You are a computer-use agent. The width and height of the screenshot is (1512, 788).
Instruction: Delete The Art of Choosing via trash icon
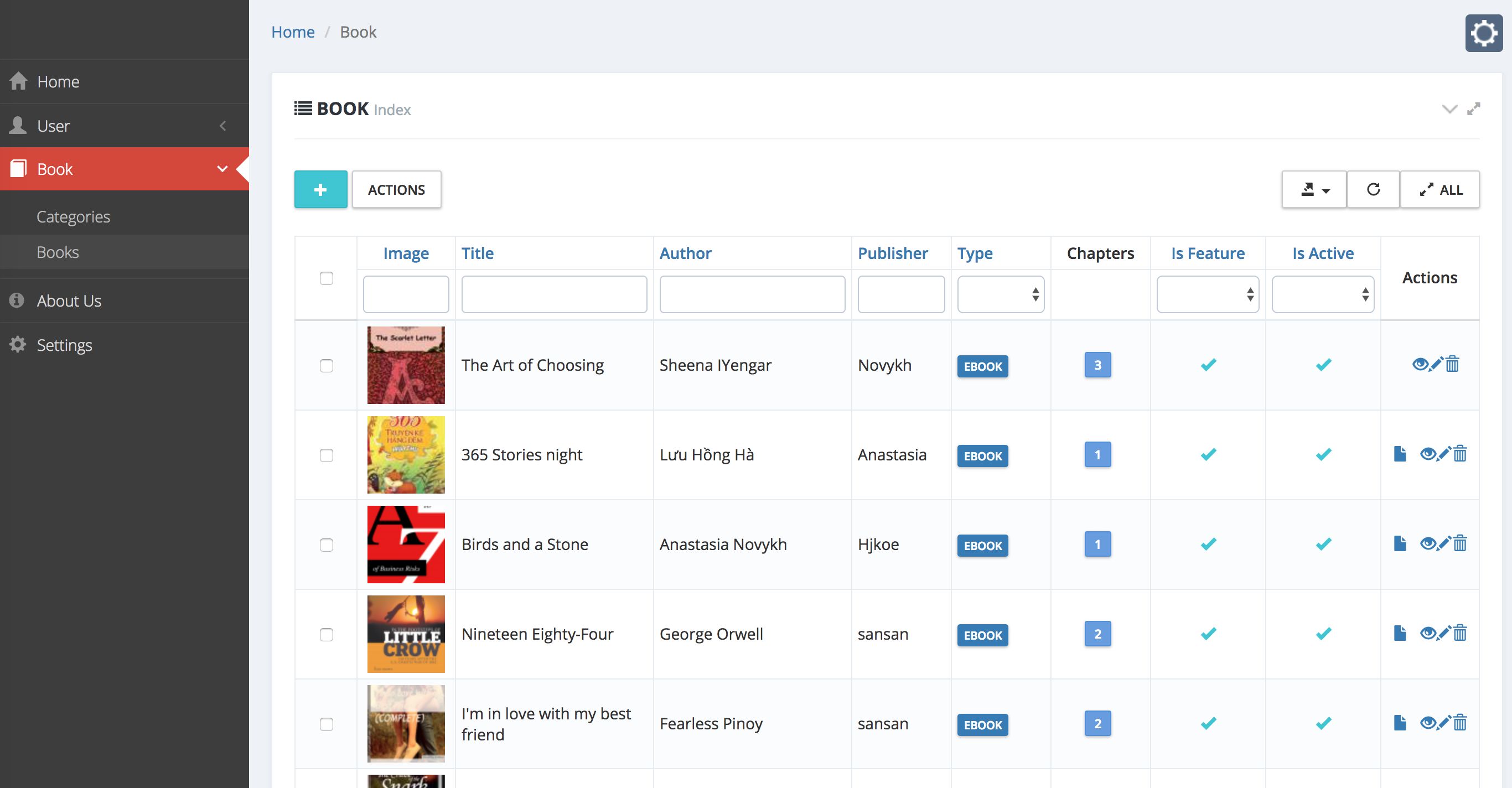point(1452,364)
